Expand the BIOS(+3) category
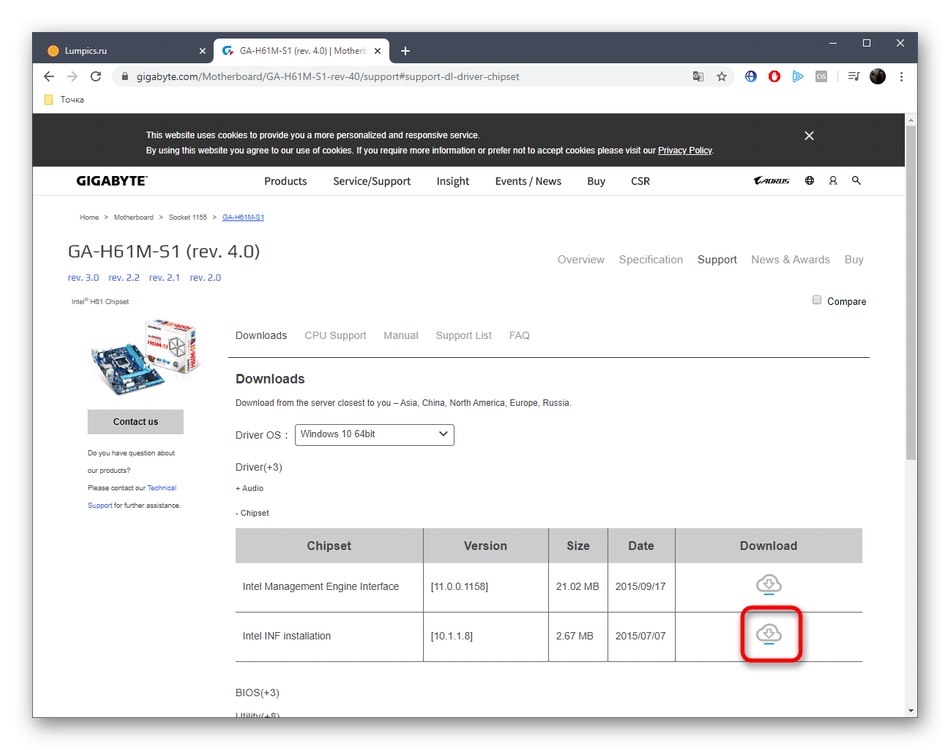Viewport: 950px width, 750px height. pos(257,692)
